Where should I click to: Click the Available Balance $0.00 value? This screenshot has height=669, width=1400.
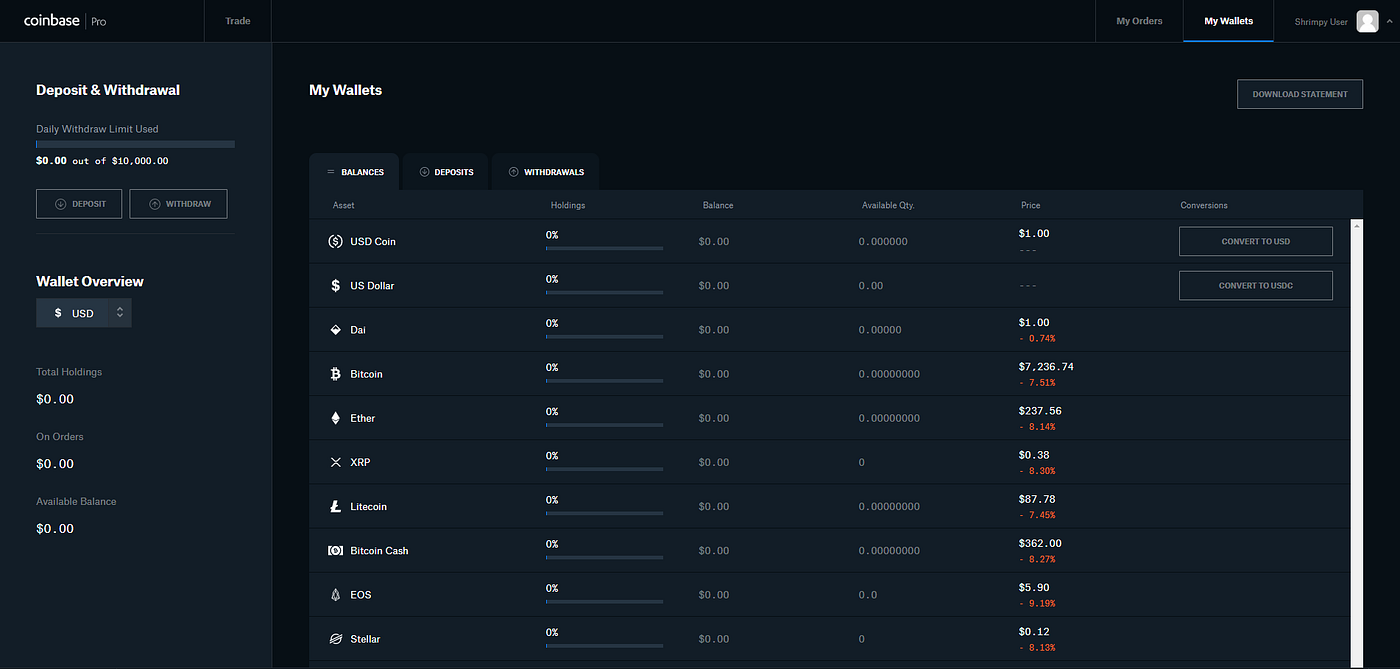click(55, 528)
